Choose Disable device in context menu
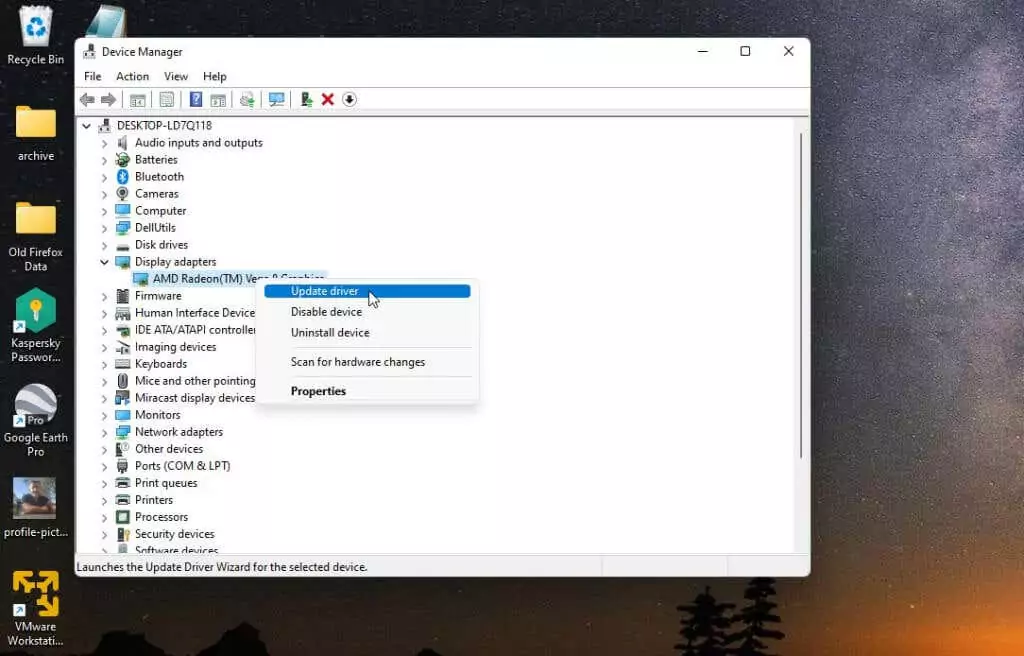 coord(326,312)
